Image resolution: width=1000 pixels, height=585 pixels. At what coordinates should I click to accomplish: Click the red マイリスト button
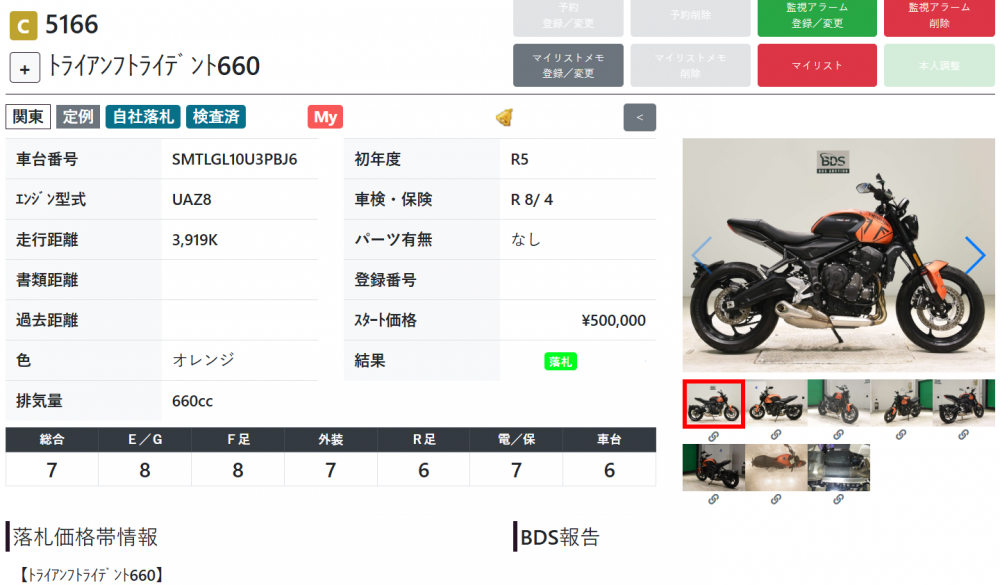pyautogui.click(x=817, y=65)
